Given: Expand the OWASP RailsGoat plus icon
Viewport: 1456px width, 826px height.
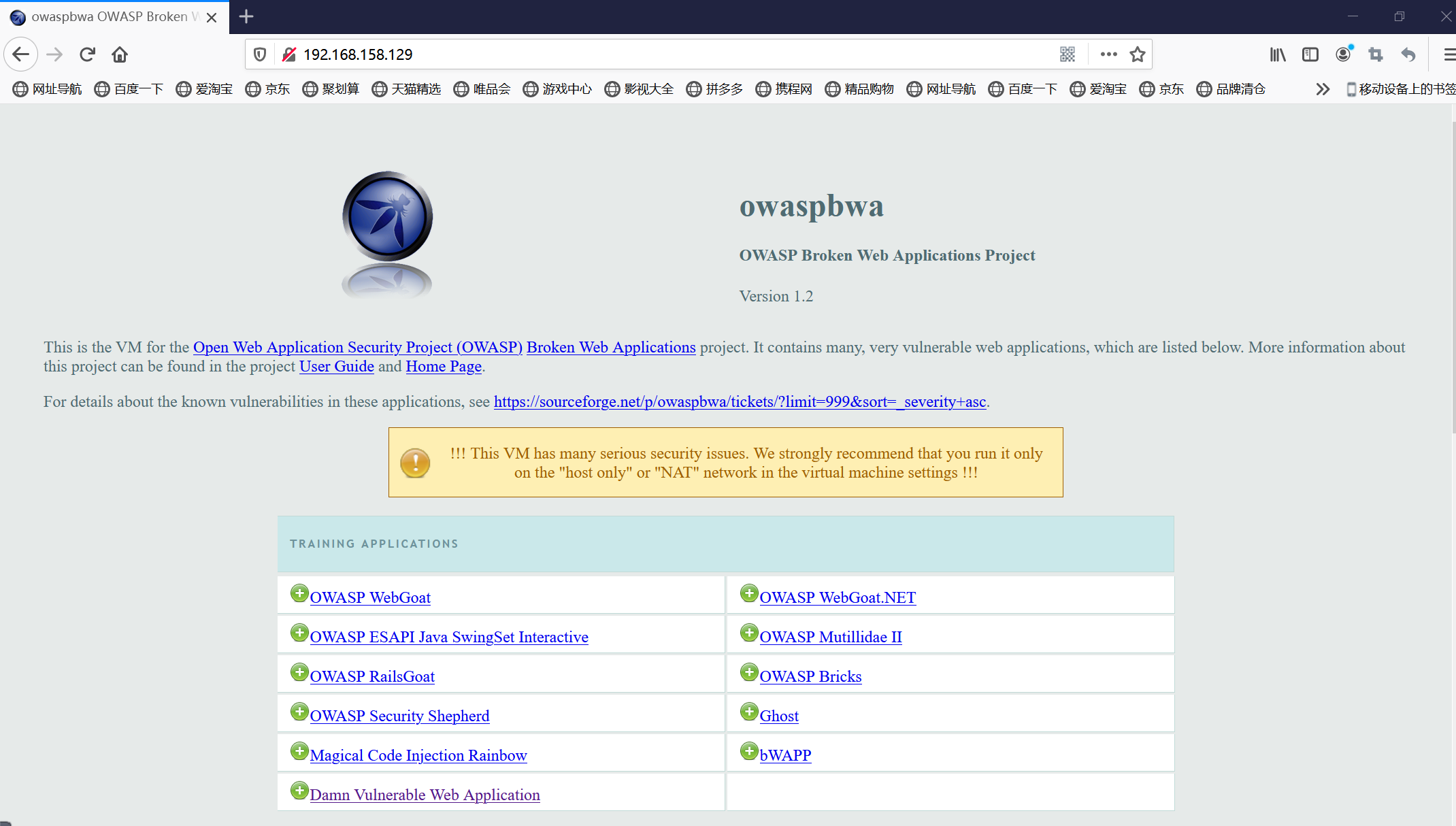Looking at the screenshot, I should click(299, 672).
